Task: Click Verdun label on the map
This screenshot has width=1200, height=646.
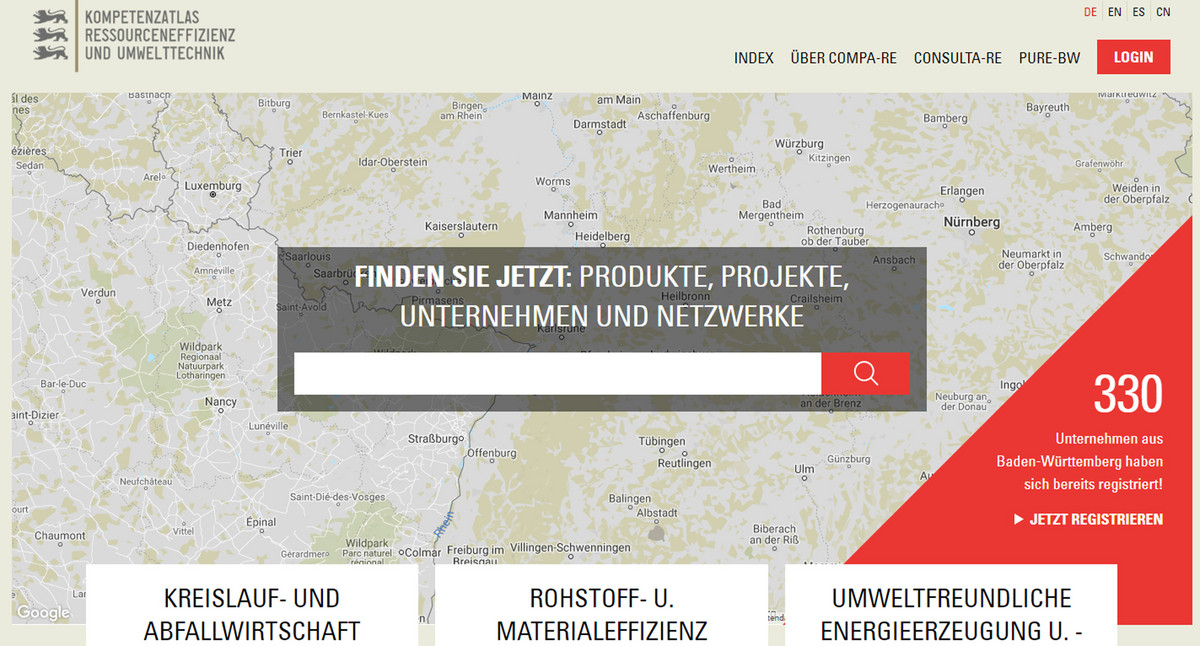Action: pyautogui.click(x=98, y=292)
